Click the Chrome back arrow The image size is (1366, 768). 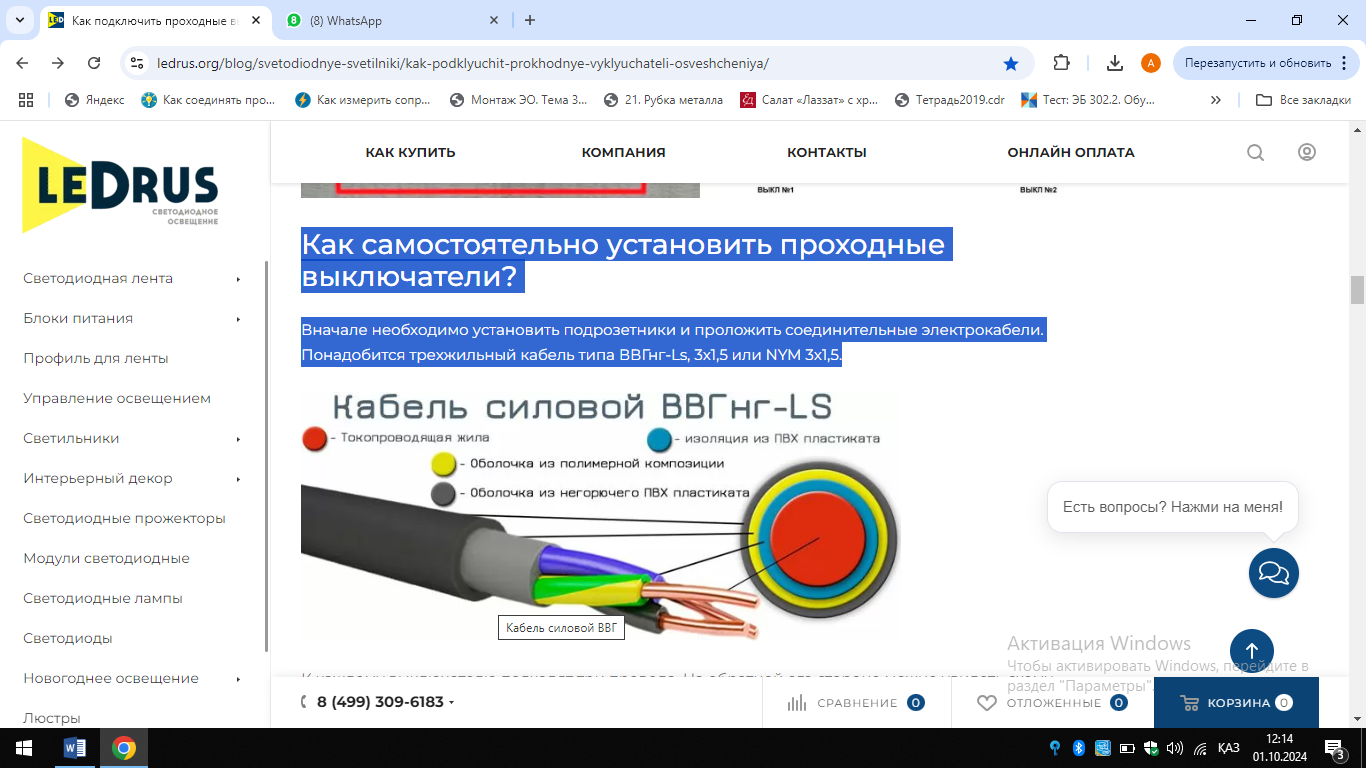coord(22,63)
